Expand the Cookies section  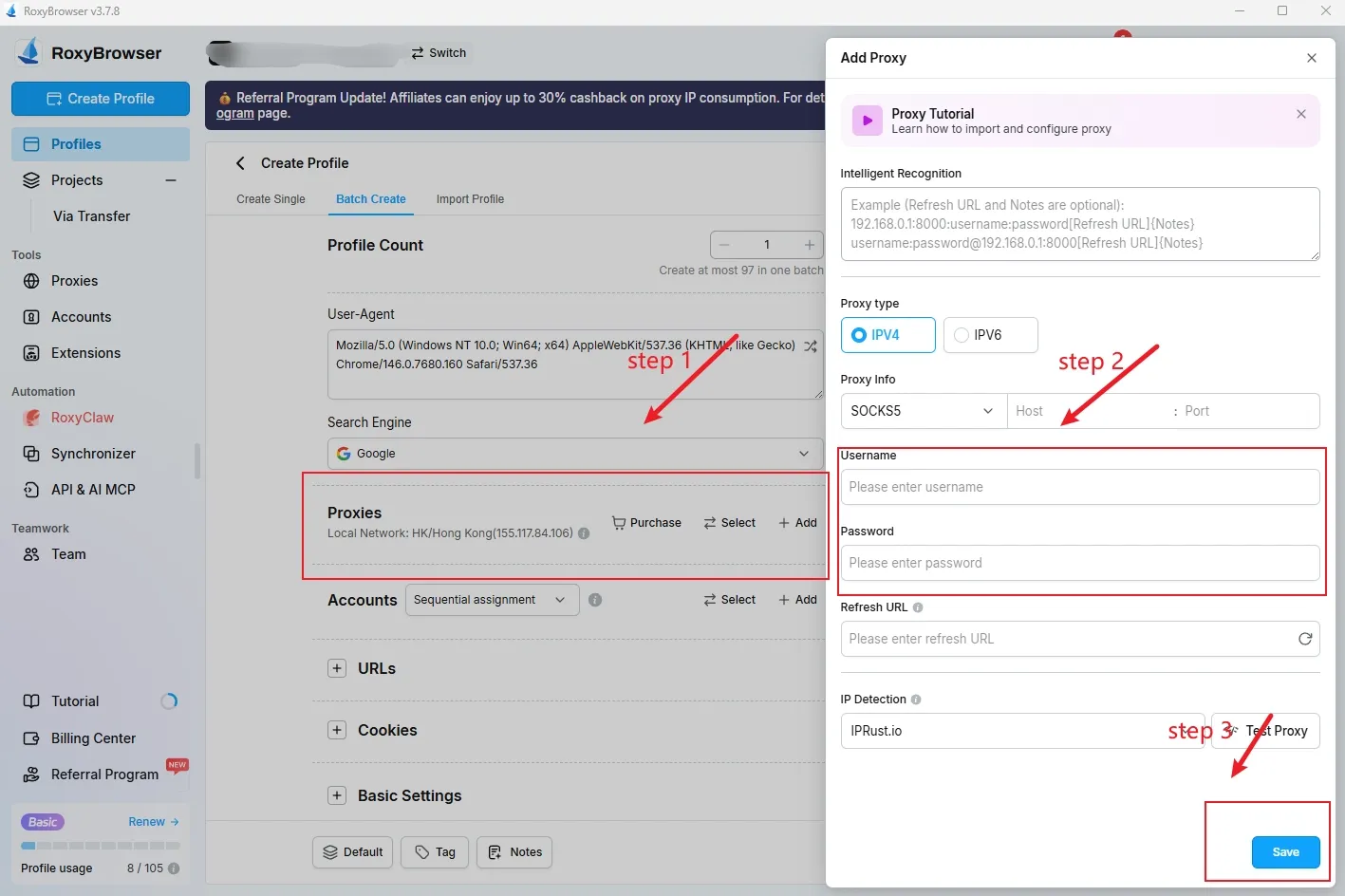coord(337,730)
